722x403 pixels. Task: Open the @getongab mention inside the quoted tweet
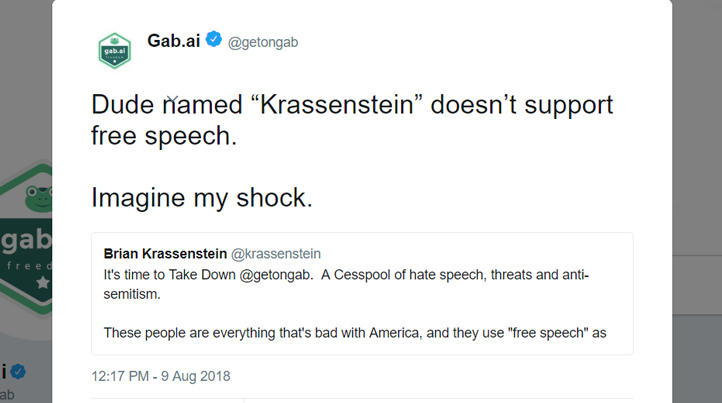275,275
